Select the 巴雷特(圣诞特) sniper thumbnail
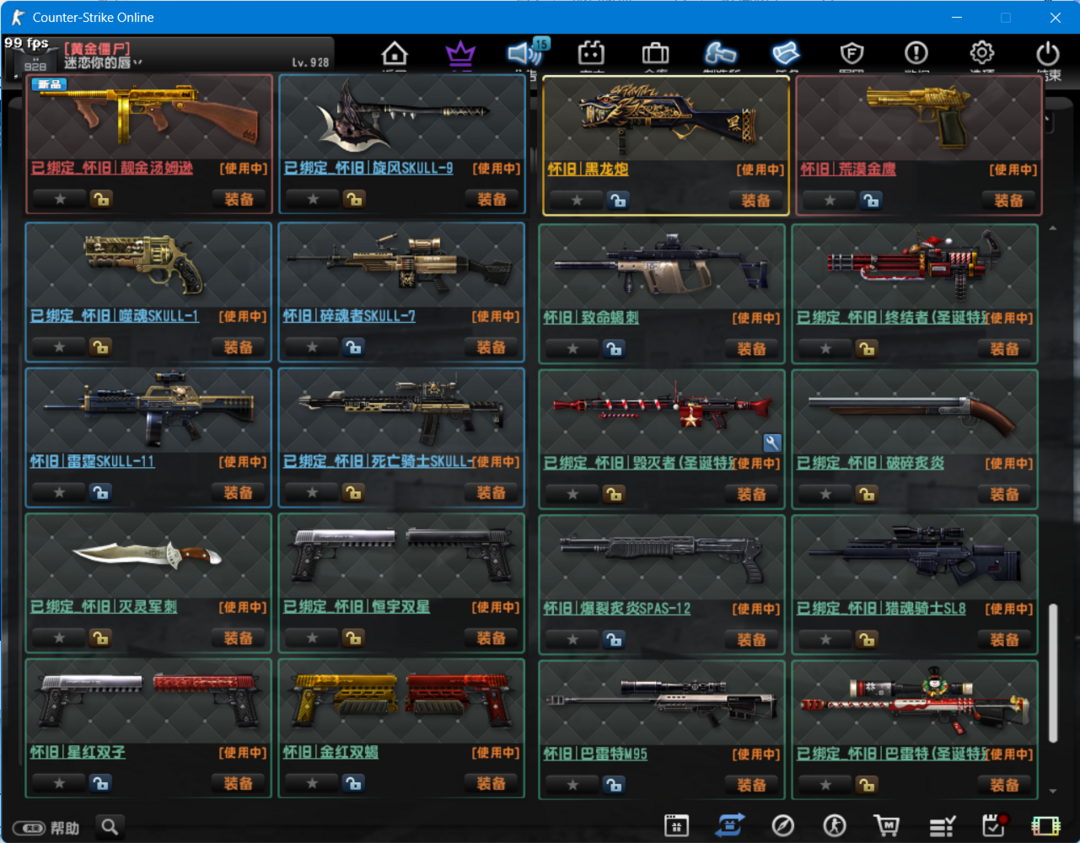Viewport: 1080px width, 843px height. tap(915, 702)
